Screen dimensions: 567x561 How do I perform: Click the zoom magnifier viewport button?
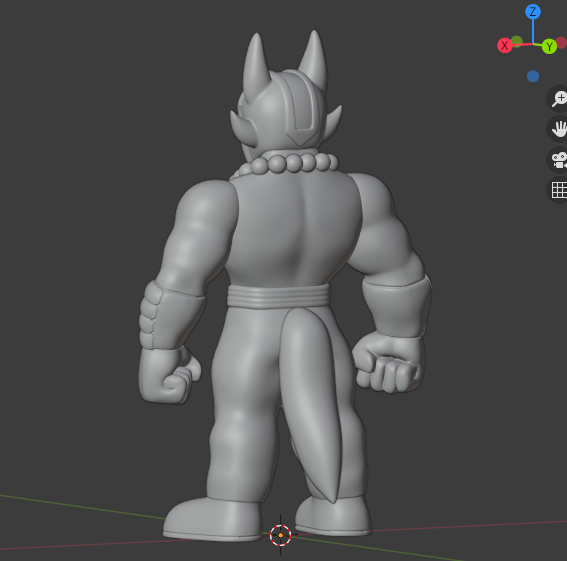559,99
